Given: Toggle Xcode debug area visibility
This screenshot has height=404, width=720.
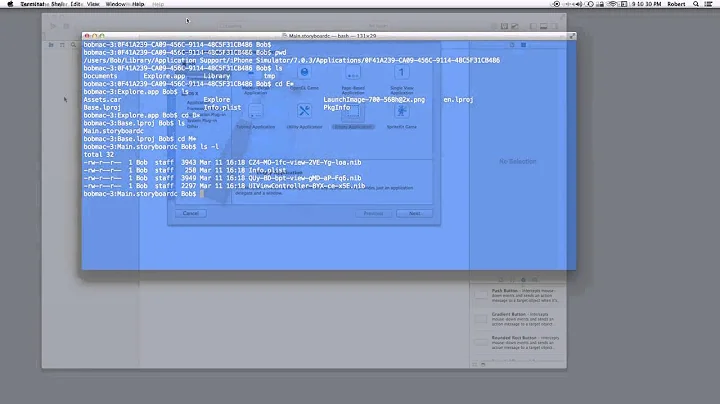Looking at the screenshot, I should [x=544, y=26].
